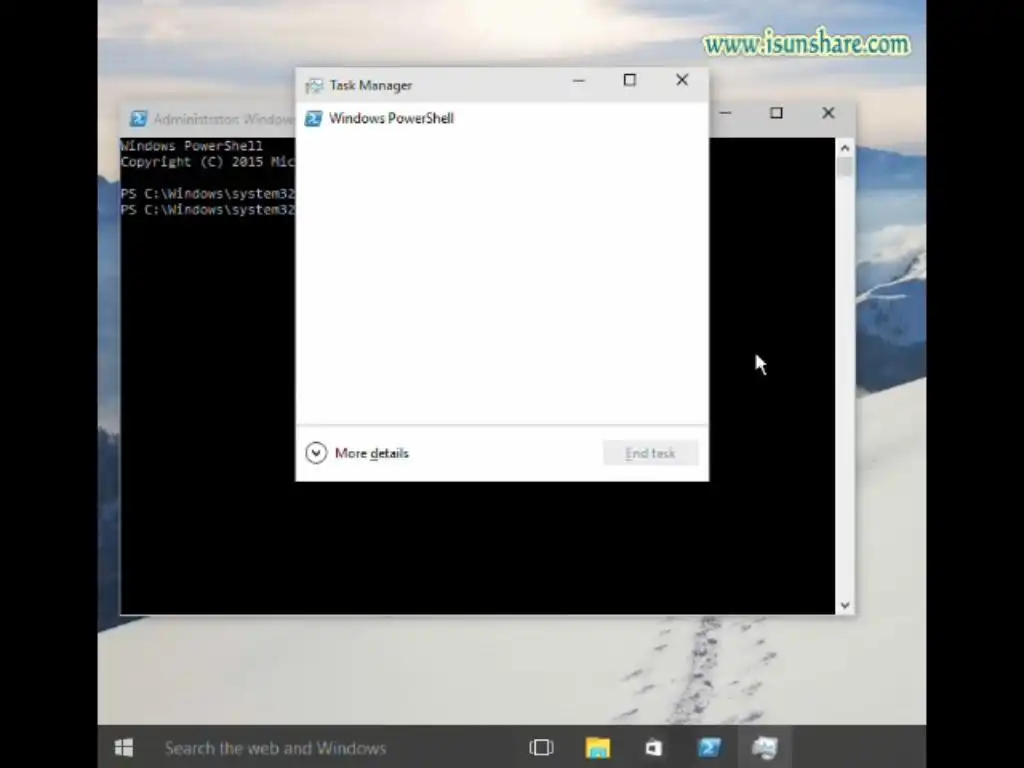The height and width of the screenshot is (768, 1024).
Task: Click the Task Manager title bar icon
Action: [314, 86]
